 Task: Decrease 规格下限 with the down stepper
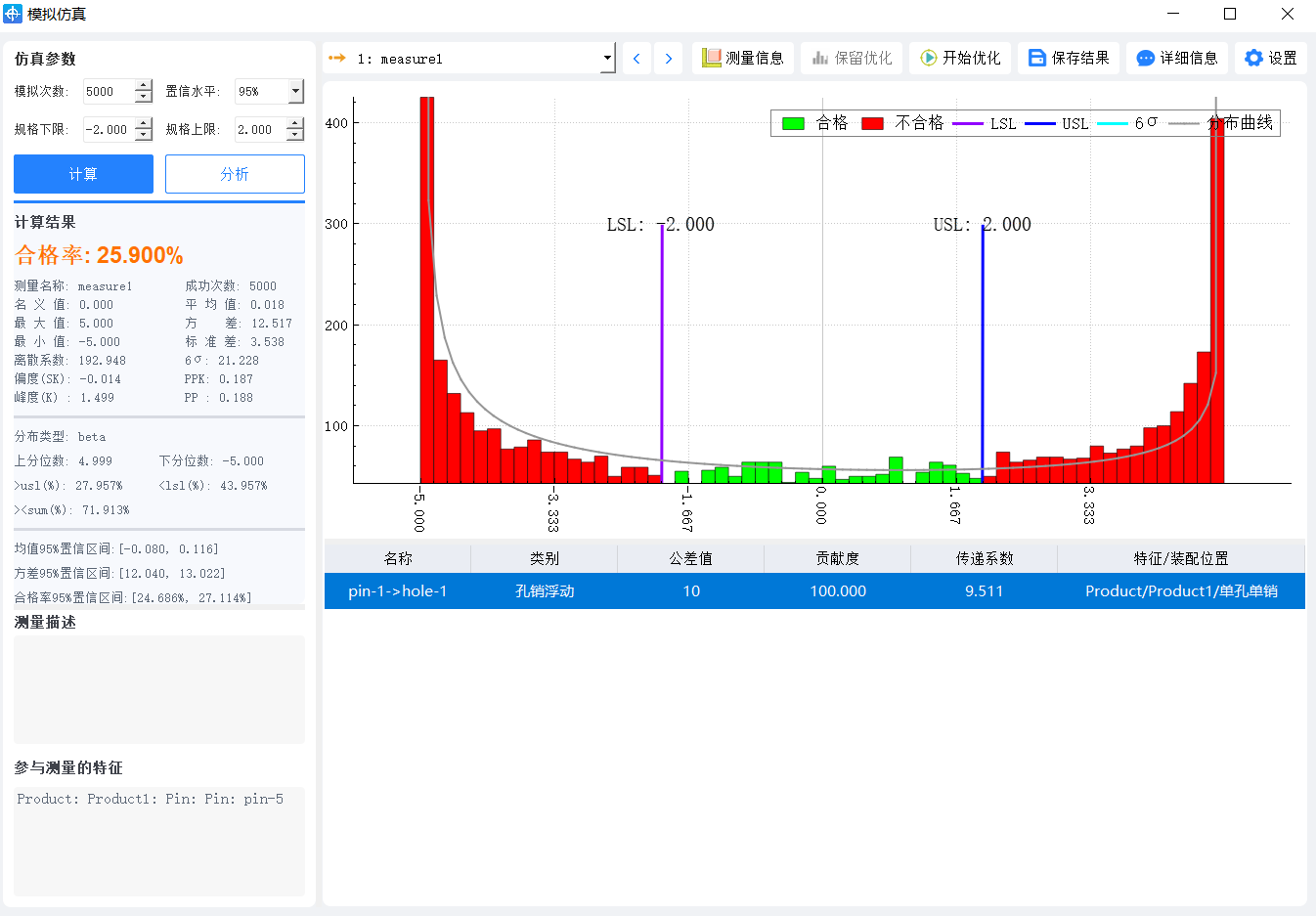pyautogui.click(x=144, y=135)
